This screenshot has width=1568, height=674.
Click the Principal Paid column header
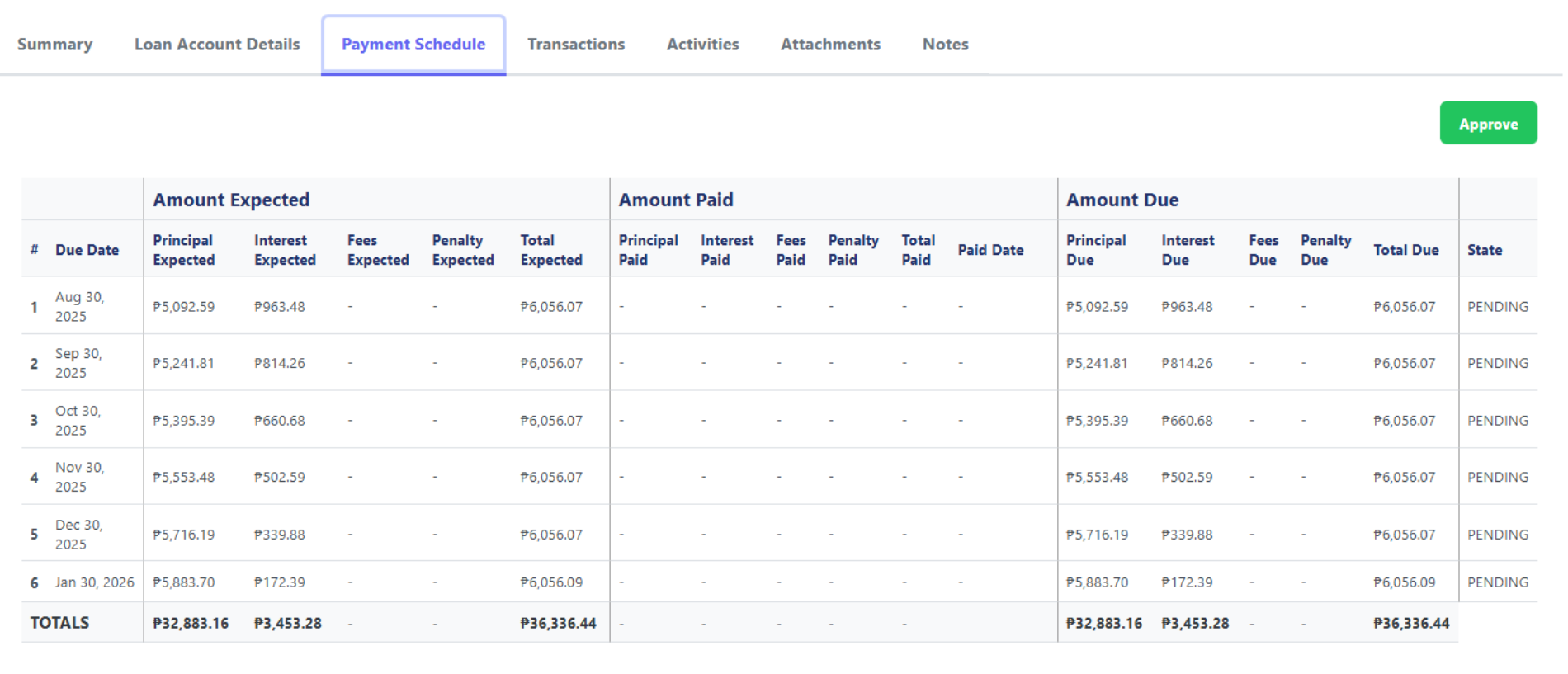point(649,250)
